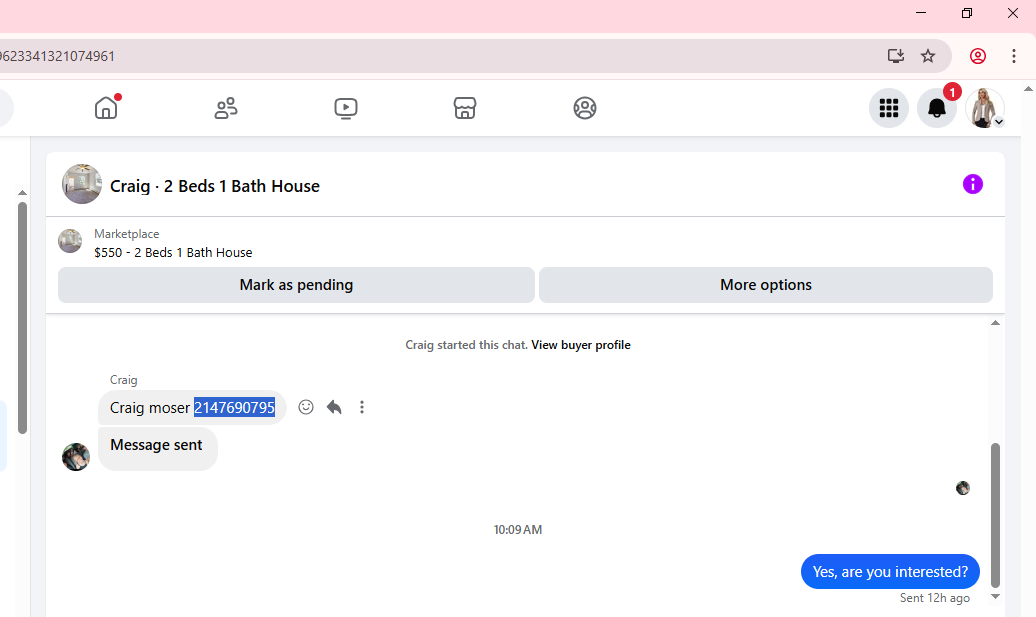Open the Facebook Home feed icon
The image size is (1036, 617).
(x=106, y=108)
